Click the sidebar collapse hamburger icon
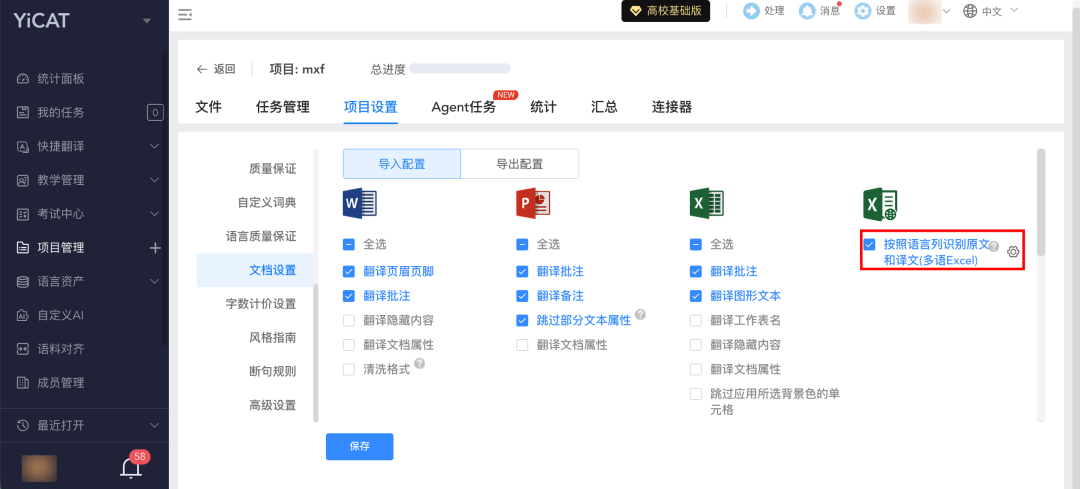The image size is (1080, 489). [185, 14]
